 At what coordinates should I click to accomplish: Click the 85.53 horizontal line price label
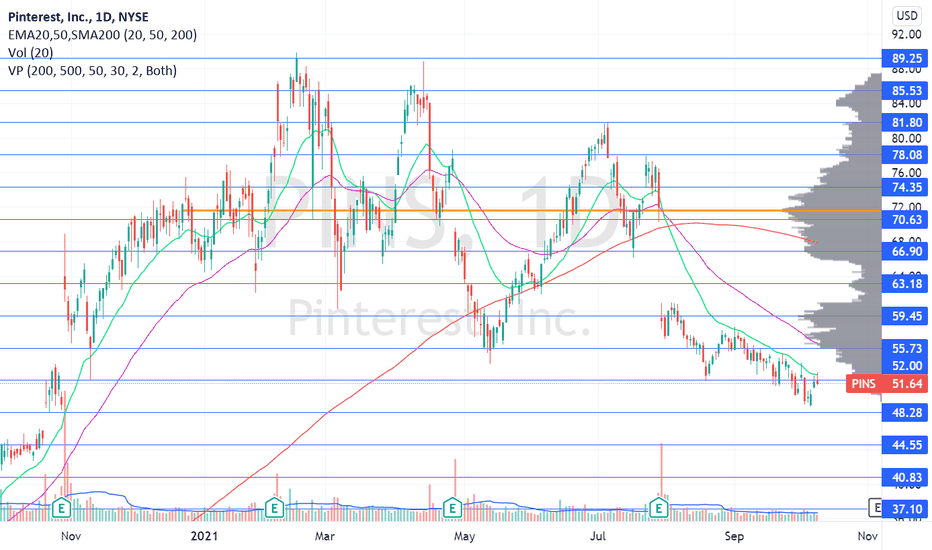tap(904, 90)
